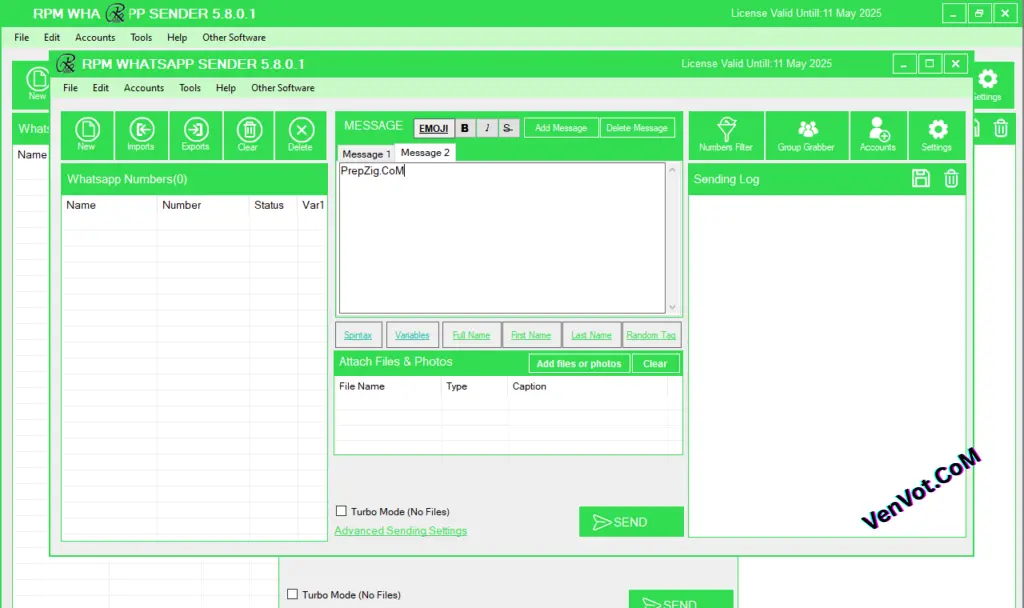
Task: Open Settings gear in front window toolbar
Action: coord(936,135)
